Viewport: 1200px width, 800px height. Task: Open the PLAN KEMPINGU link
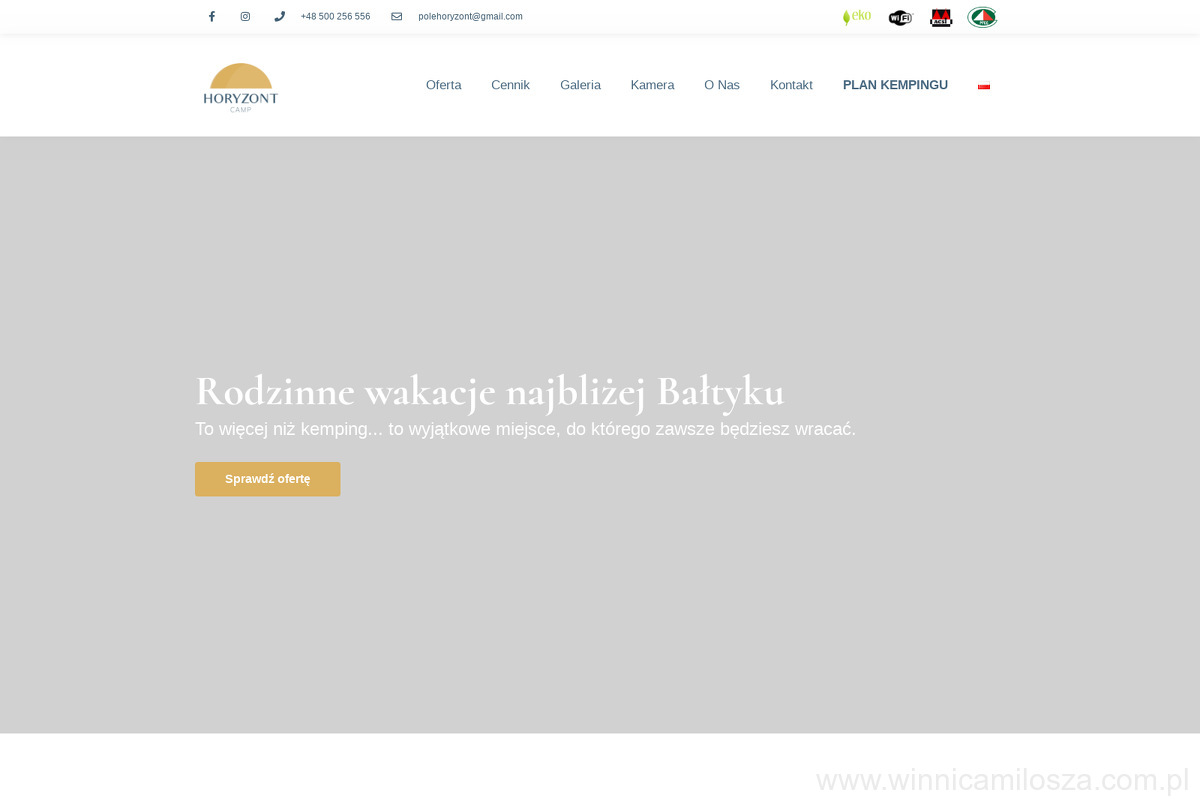pos(895,85)
